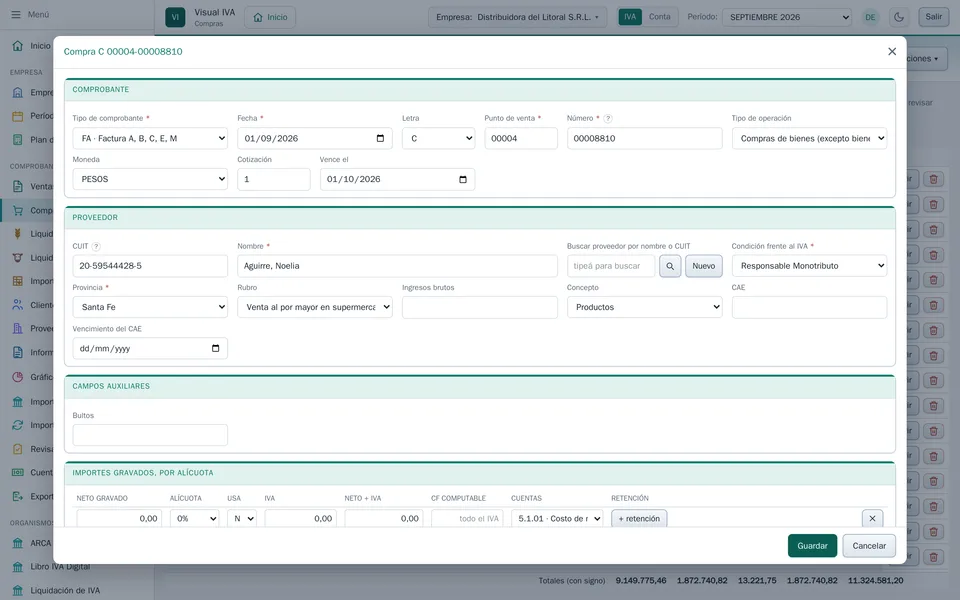Click the Cancelar button
The height and width of the screenshot is (600, 960).
(x=869, y=546)
